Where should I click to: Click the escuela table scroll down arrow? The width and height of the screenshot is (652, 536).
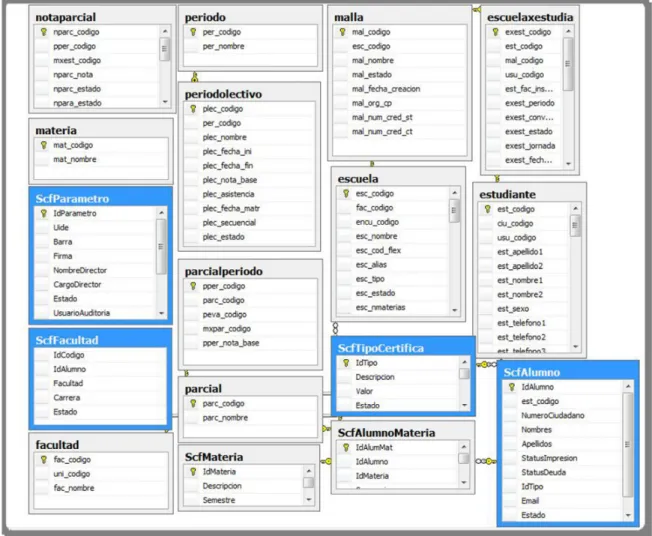454,310
